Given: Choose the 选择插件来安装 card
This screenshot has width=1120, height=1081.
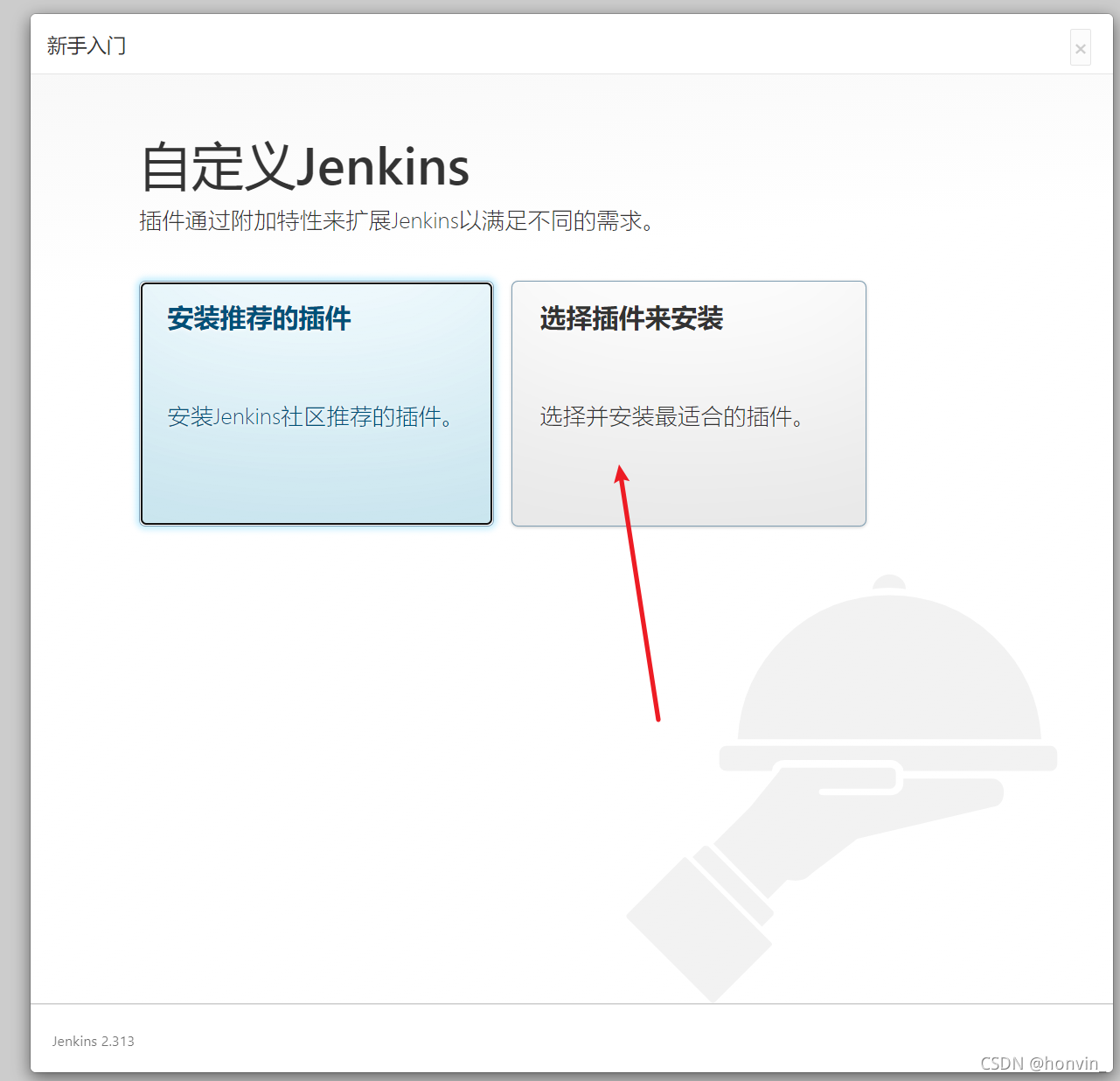Looking at the screenshot, I should coord(689,403).
